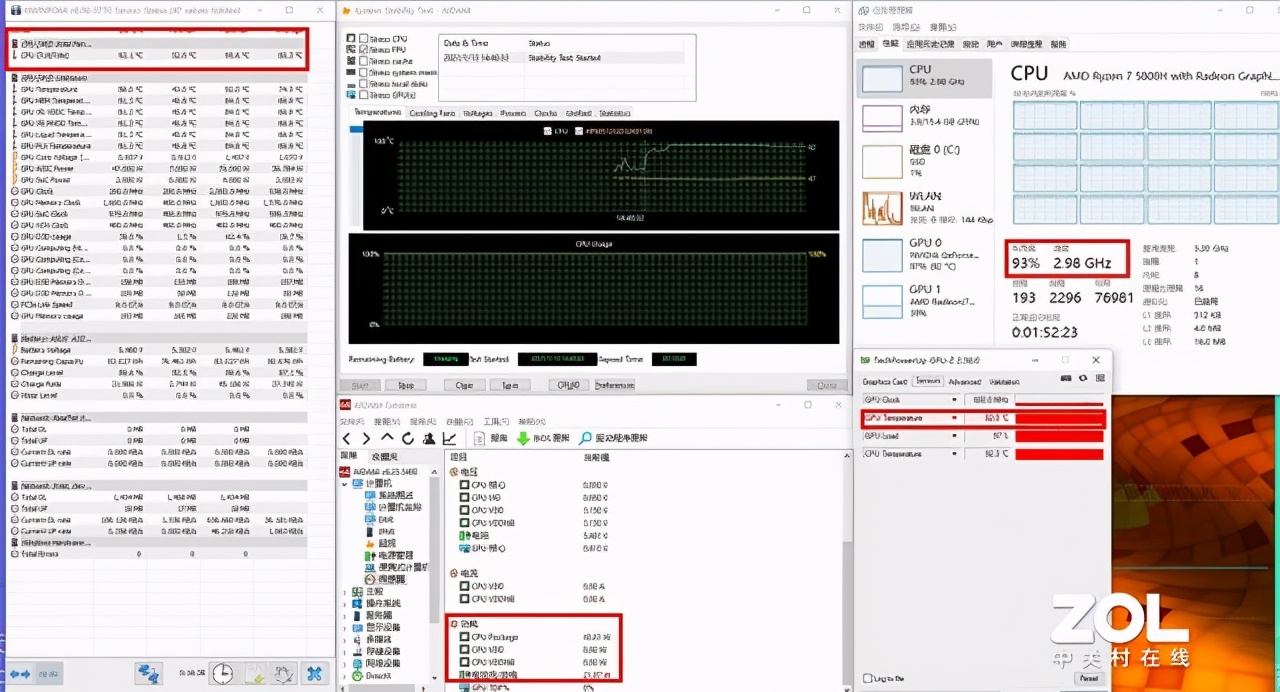This screenshot has width=1280, height=692.
Task: Collapse the Computer node in AIDA64 tree
Action: 345,483
